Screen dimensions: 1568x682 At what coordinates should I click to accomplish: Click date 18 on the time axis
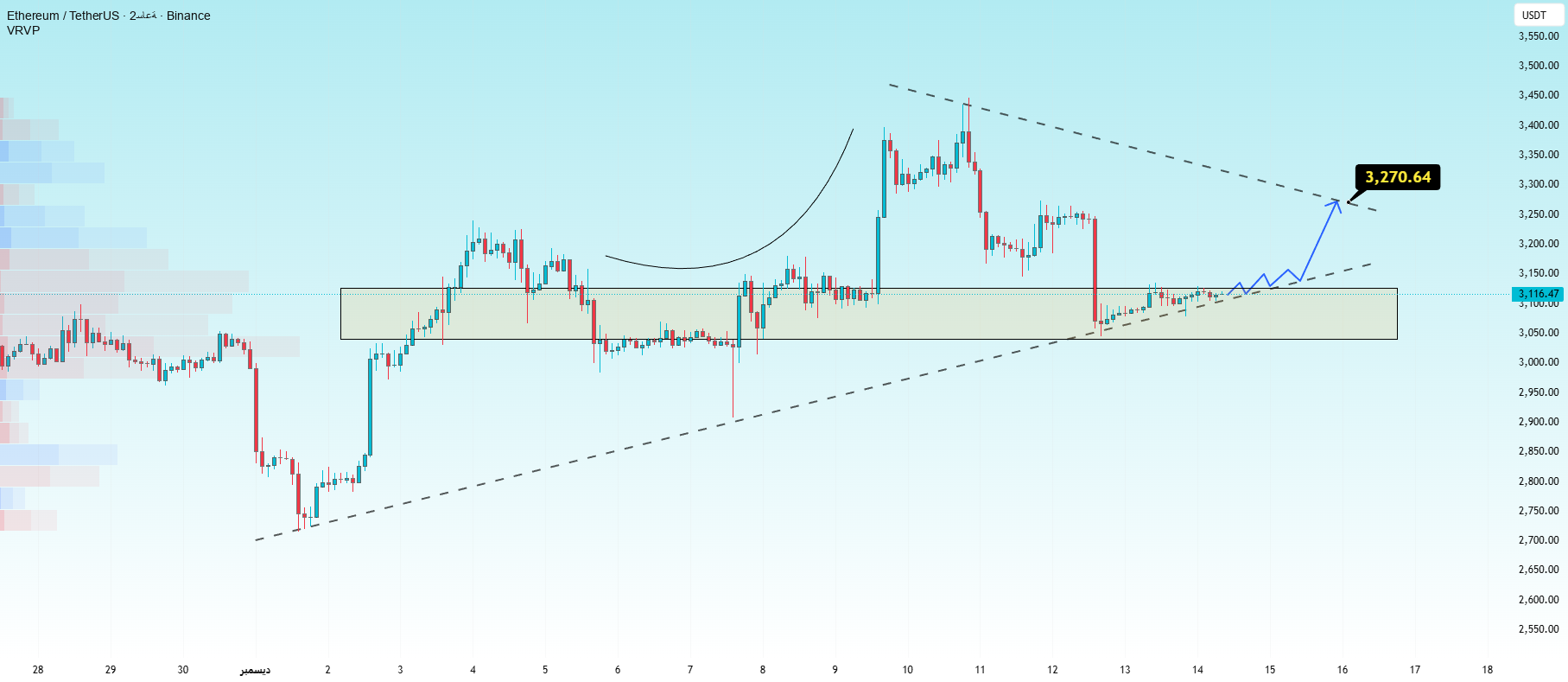[1487, 670]
